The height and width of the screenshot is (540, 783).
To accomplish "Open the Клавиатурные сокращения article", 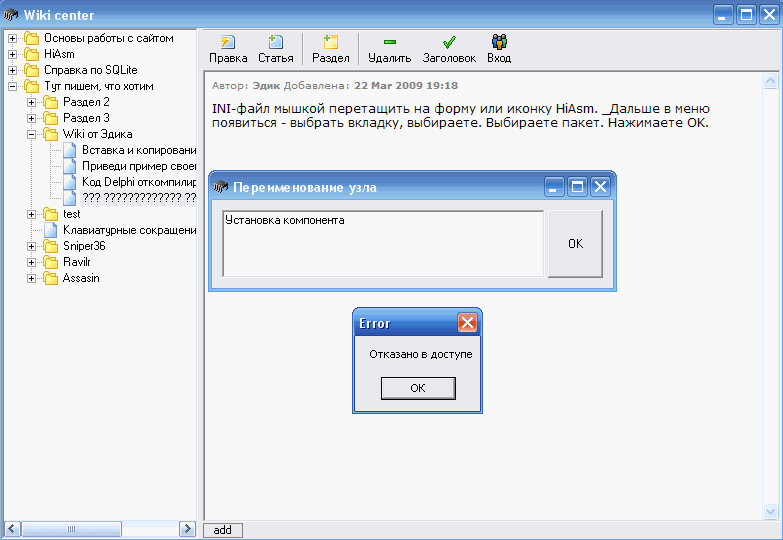I will [129, 230].
